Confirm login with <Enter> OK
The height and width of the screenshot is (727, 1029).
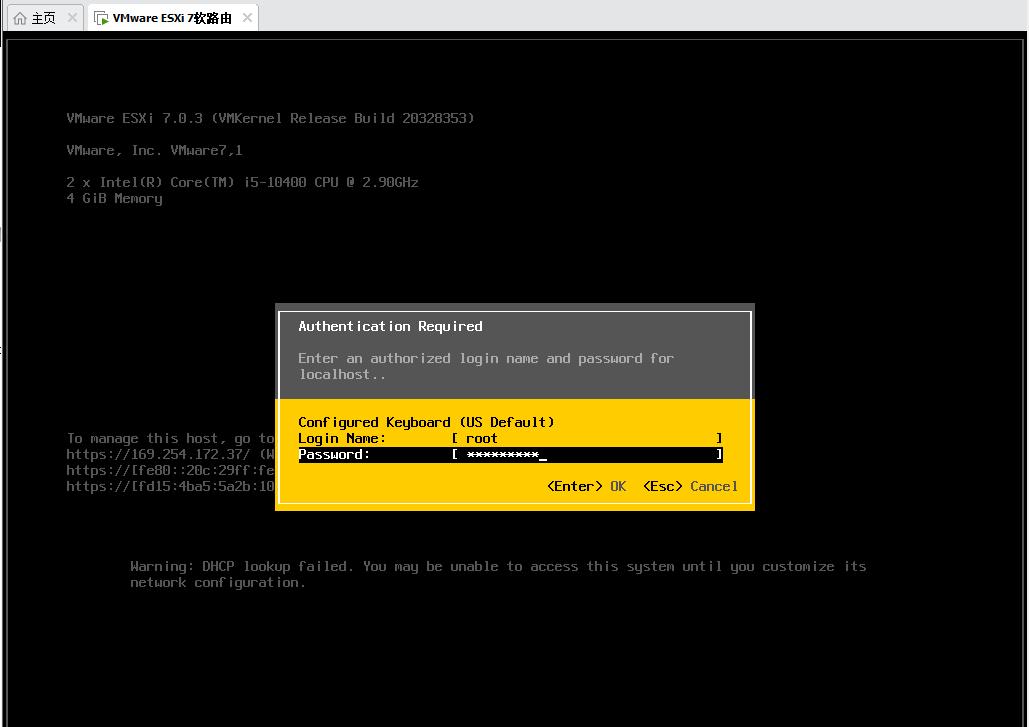(x=587, y=486)
